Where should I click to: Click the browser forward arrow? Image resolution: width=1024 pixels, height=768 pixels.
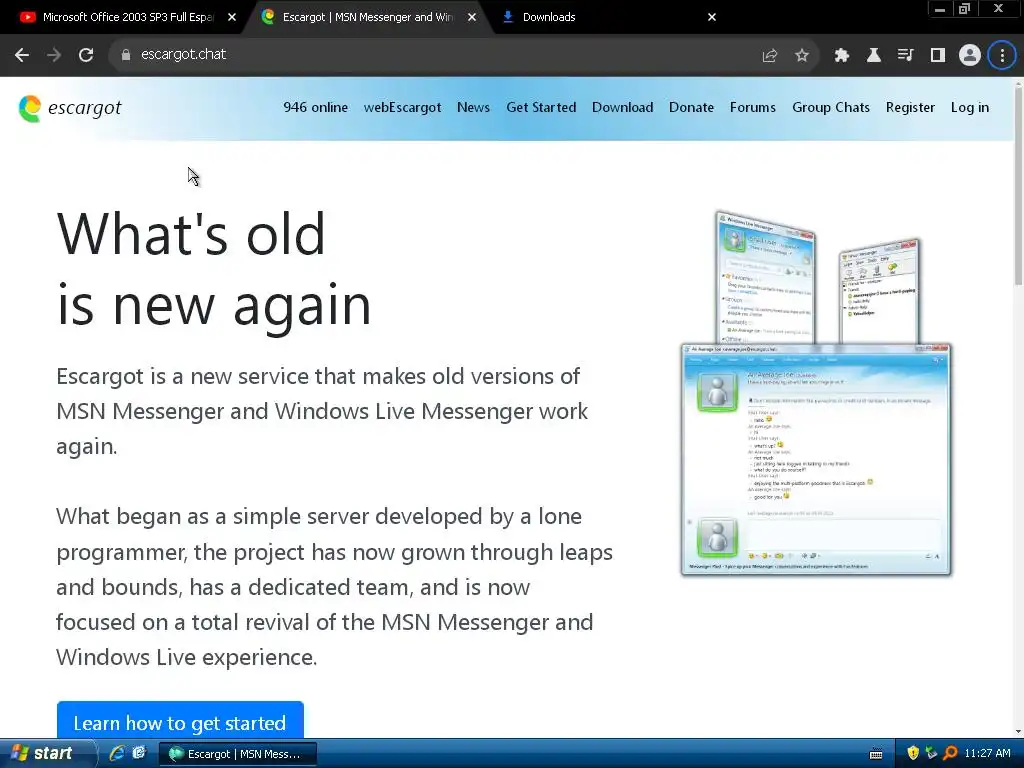point(54,55)
